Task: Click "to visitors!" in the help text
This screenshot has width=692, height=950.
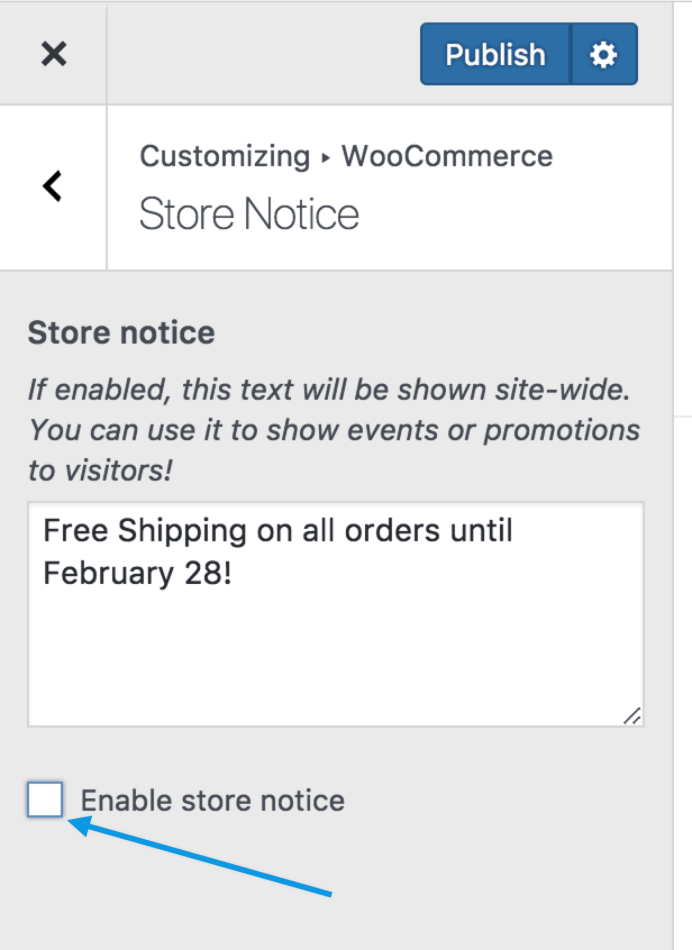Action: (x=100, y=470)
